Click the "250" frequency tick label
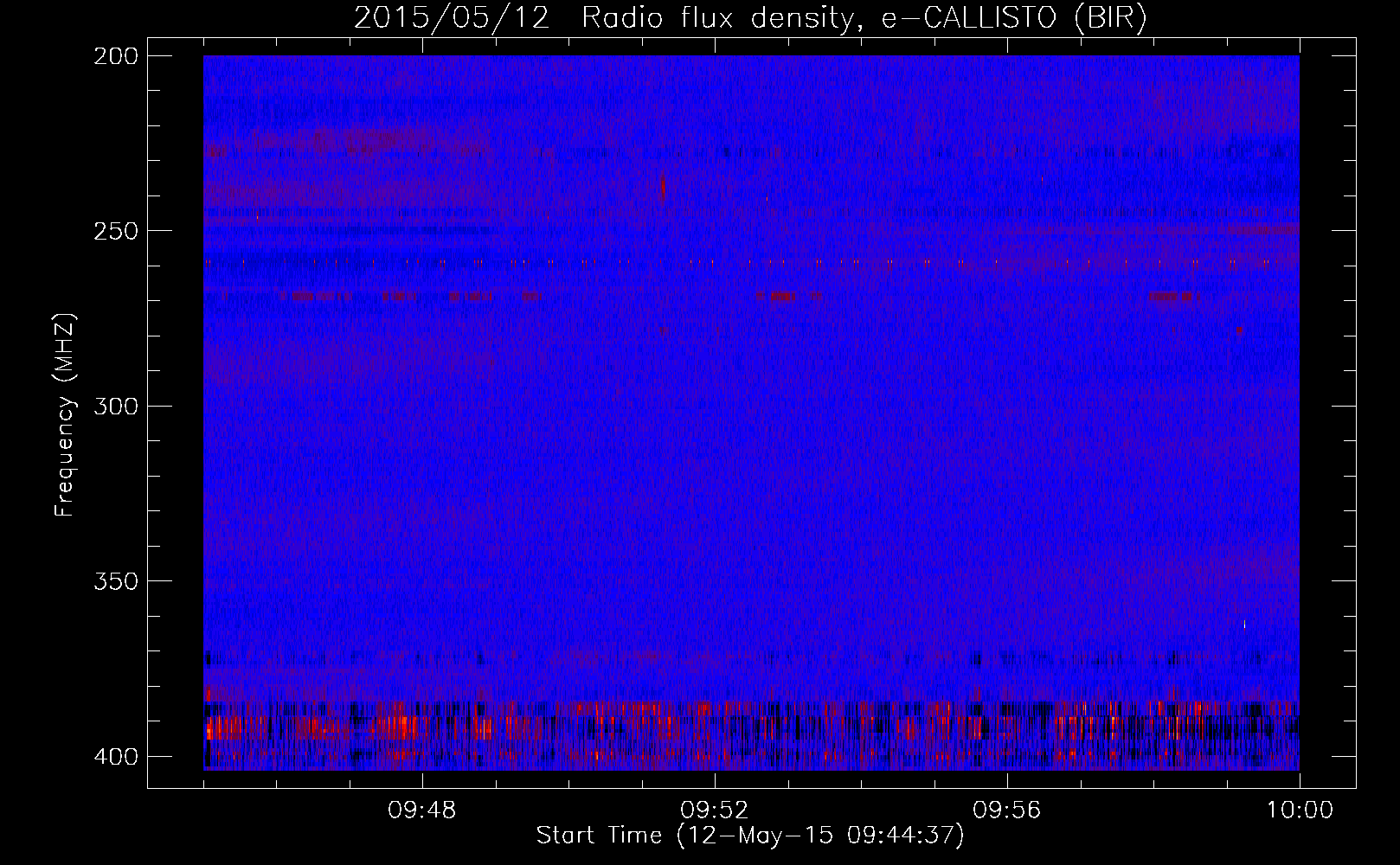The width and height of the screenshot is (1400, 865). 115,231
